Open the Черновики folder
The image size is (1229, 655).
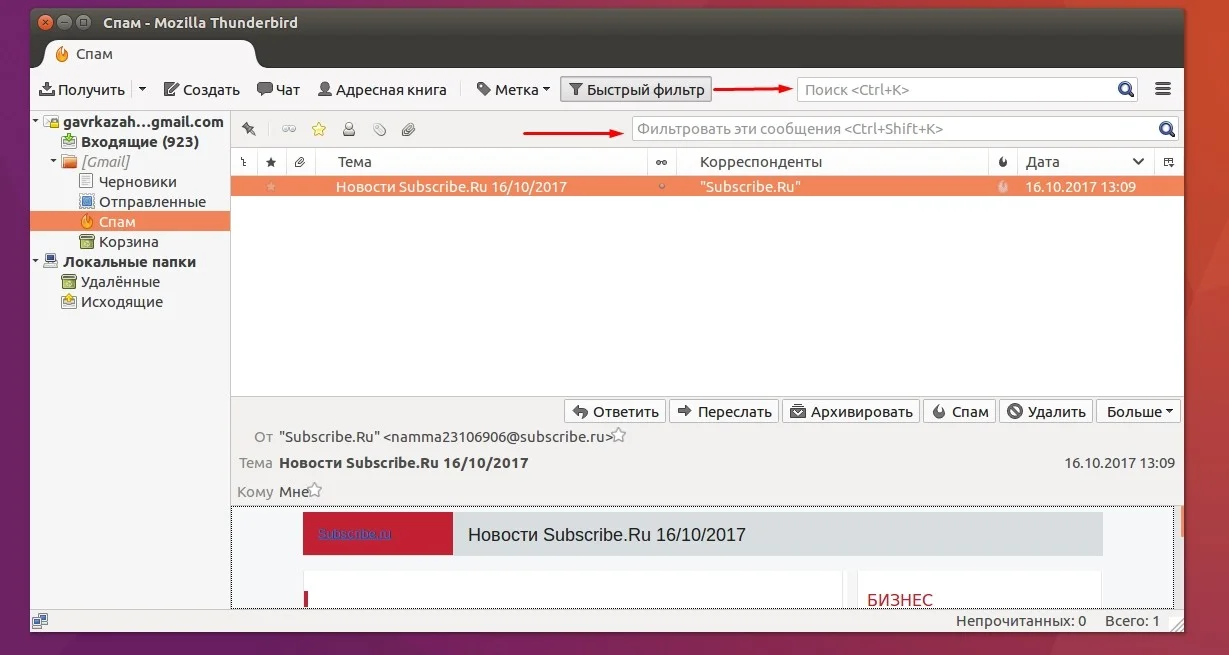pyautogui.click(x=128, y=182)
